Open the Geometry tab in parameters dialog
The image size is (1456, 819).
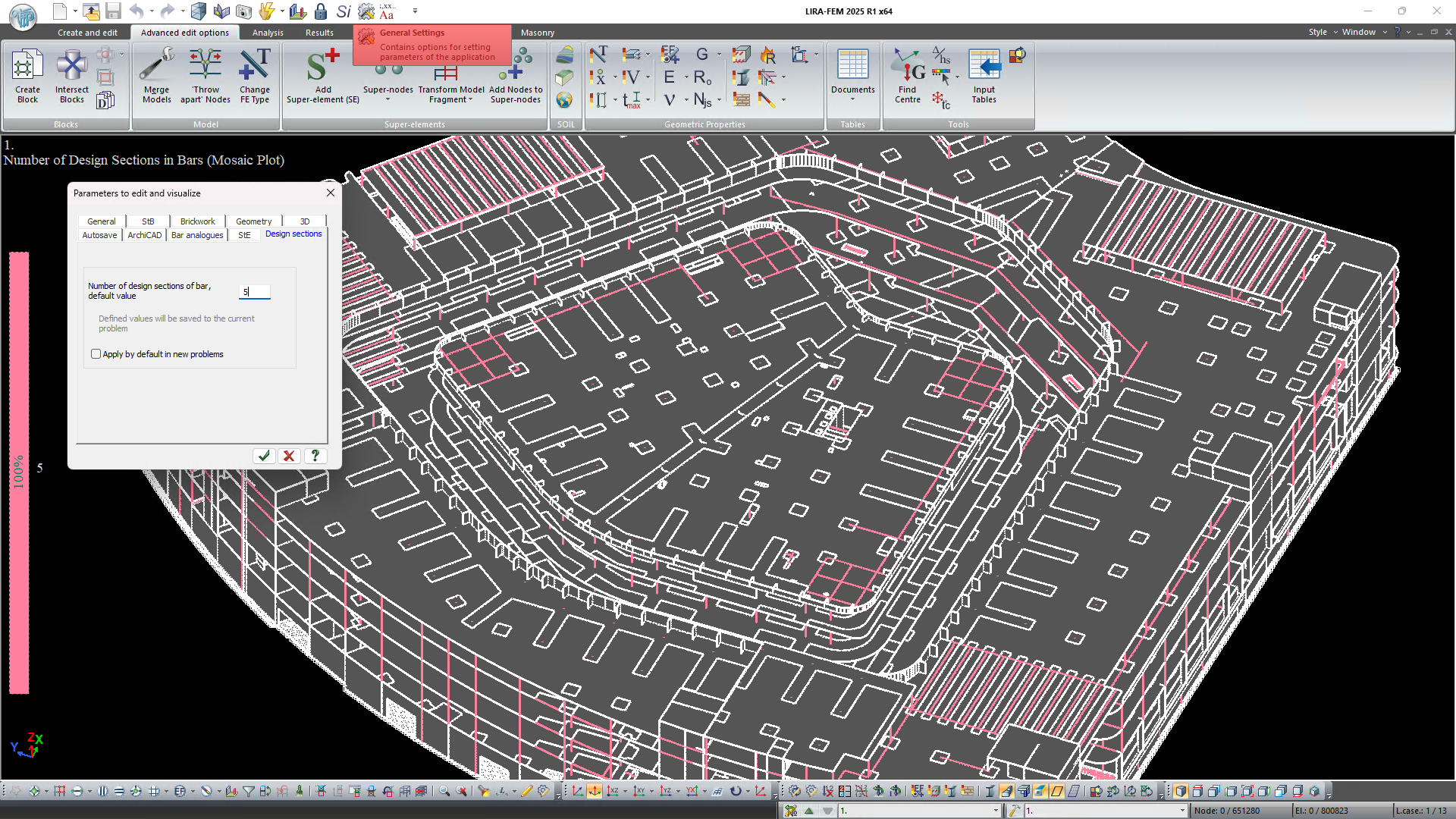pyautogui.click(x=253, y=221)
